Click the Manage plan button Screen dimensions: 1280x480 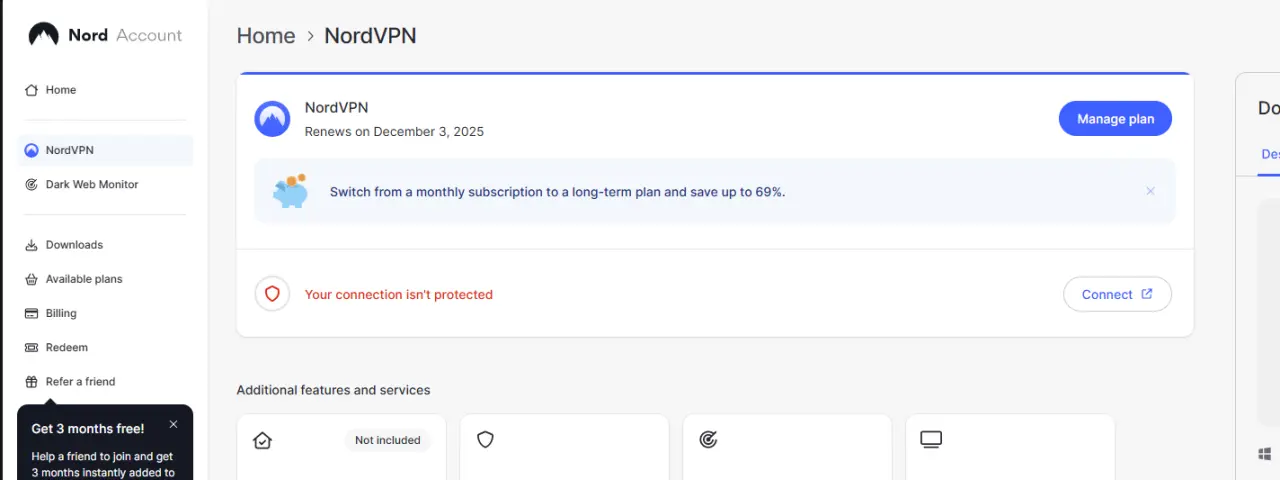[1115, 119]
